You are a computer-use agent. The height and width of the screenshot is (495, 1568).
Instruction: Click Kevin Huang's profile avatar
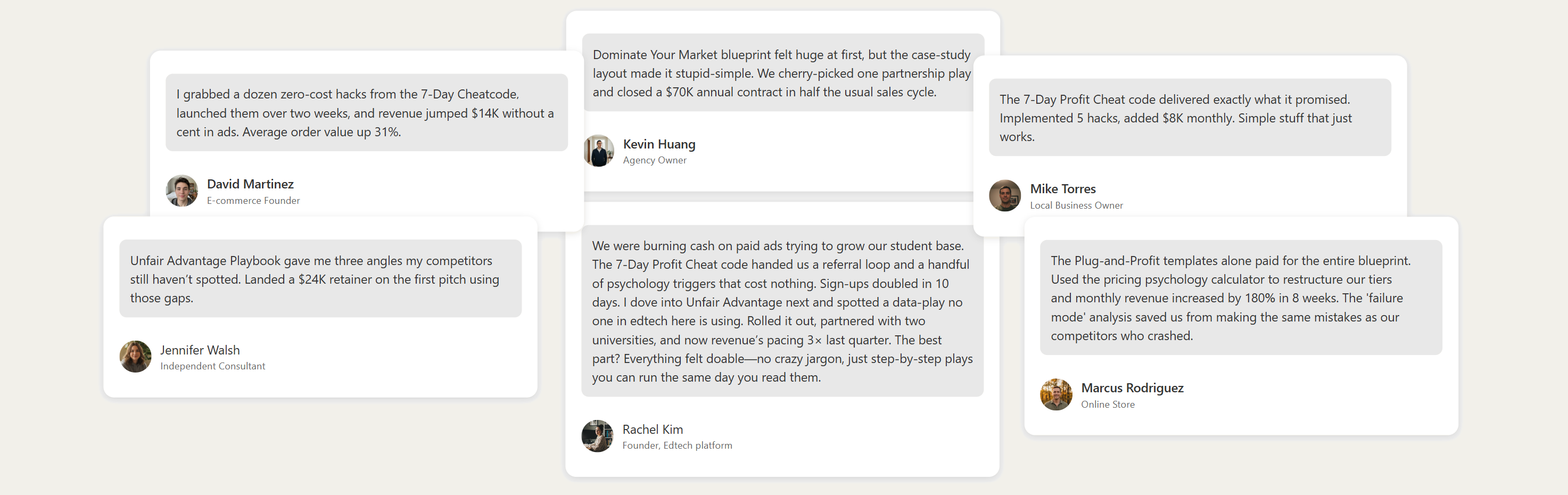pos(598,151)
